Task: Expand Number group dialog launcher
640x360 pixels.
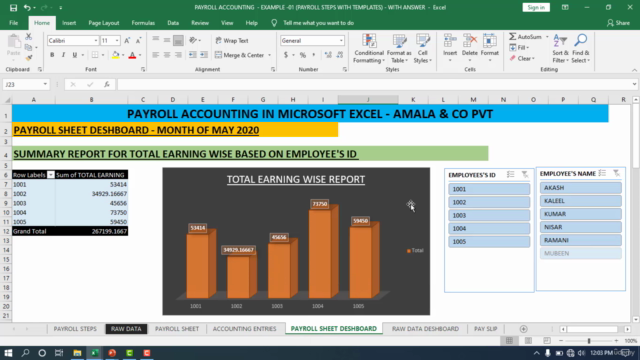Action: (344, 70)
